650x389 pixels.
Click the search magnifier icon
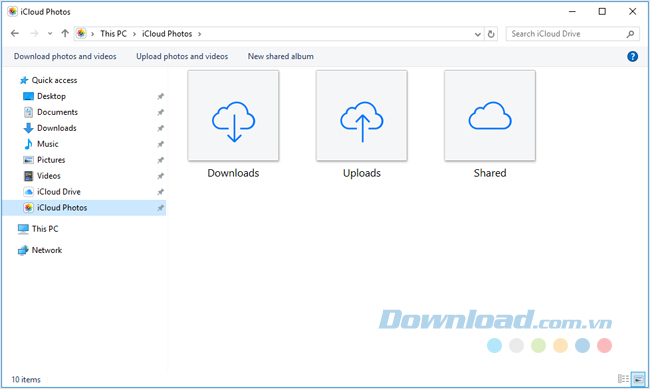tap(630, 34)
